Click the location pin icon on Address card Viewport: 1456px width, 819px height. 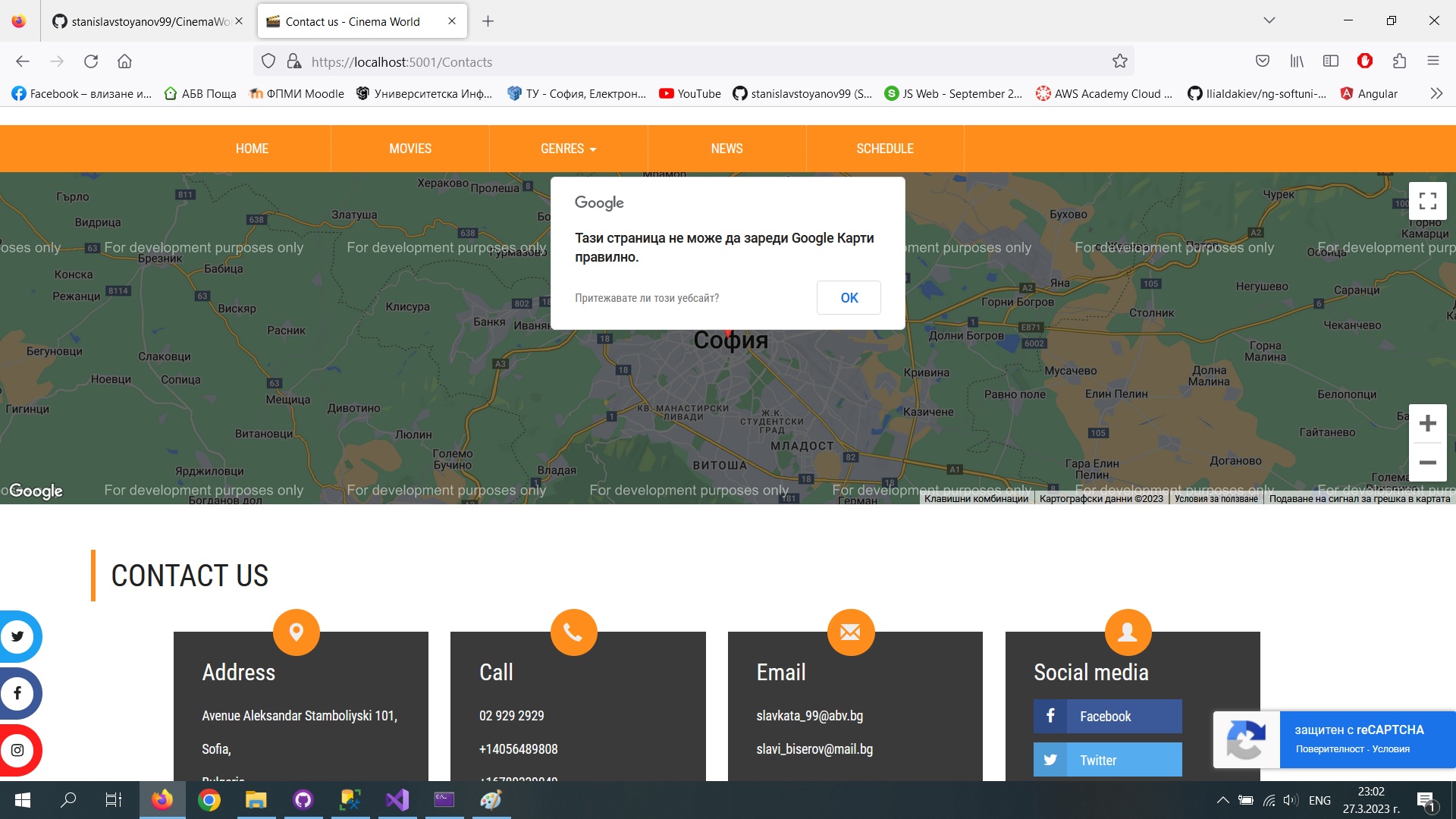click(296, 632)
